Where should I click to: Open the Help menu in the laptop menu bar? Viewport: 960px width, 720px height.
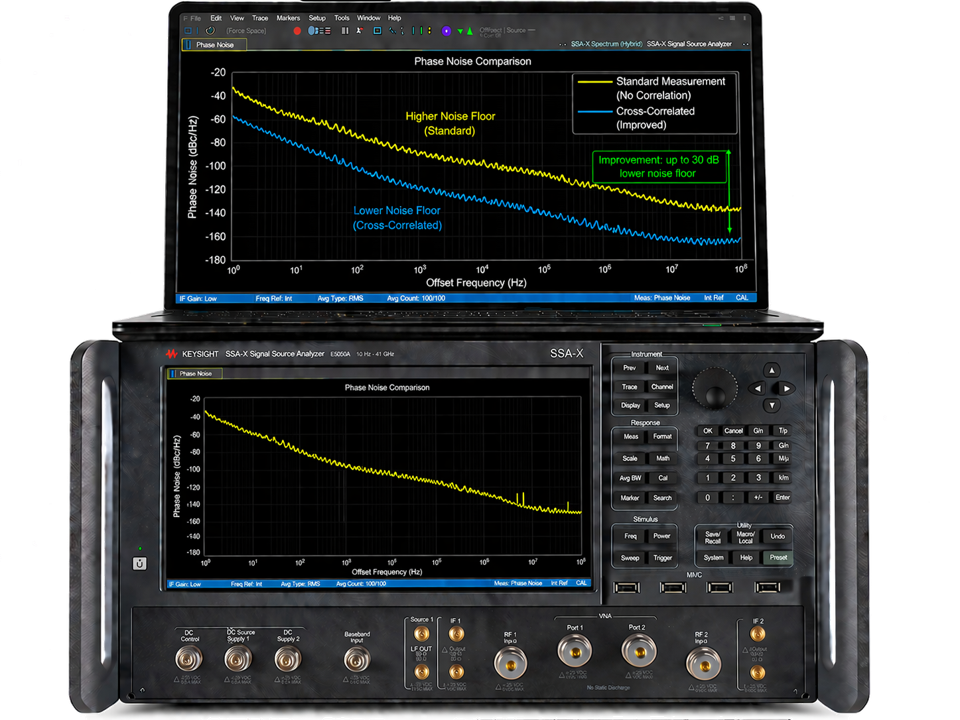(x=395, y=18)
